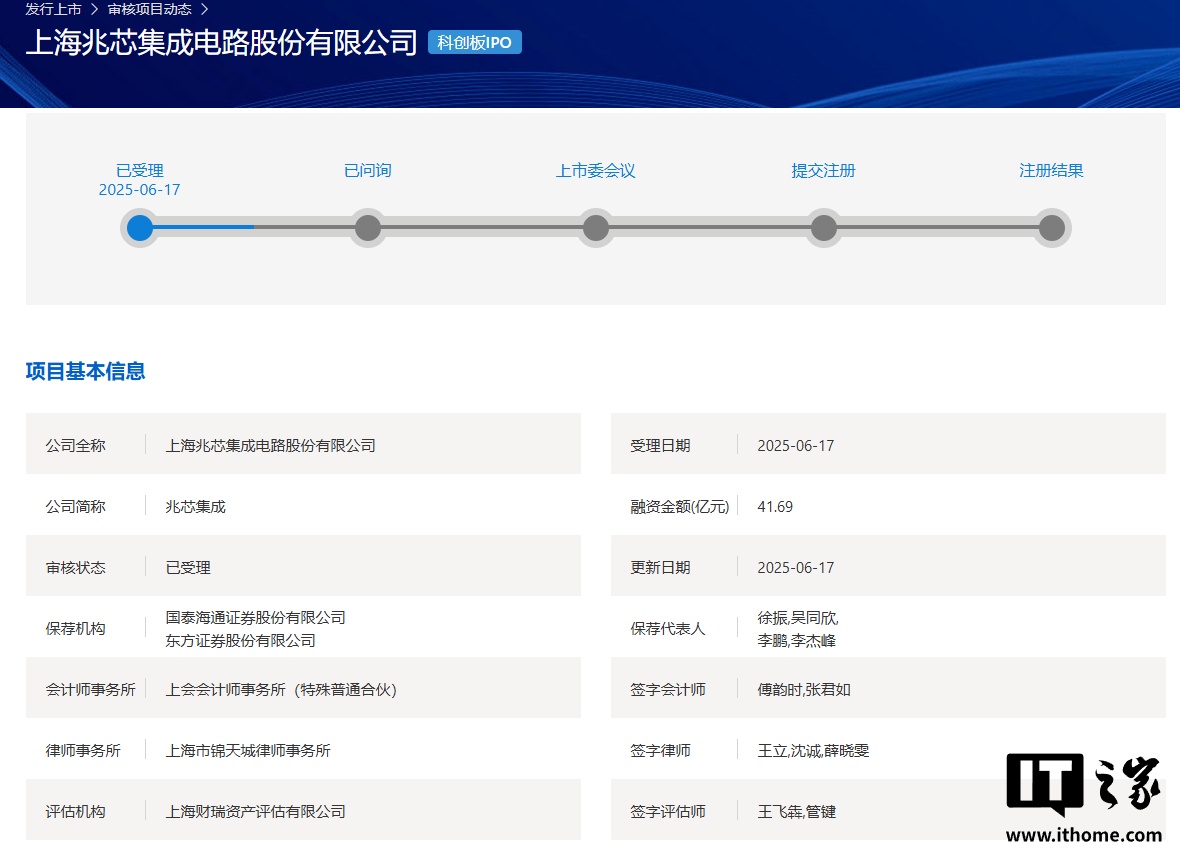The image size is (1180, 857).
Task: Click the 公司全称 field label
Action: click(75, 445)
